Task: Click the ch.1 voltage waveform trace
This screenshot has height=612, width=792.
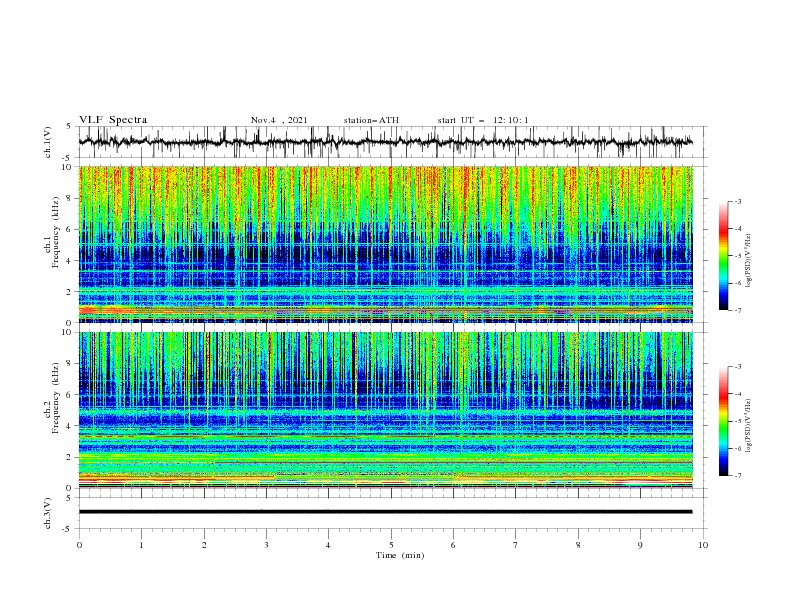Action: click(x=385, y=142)
